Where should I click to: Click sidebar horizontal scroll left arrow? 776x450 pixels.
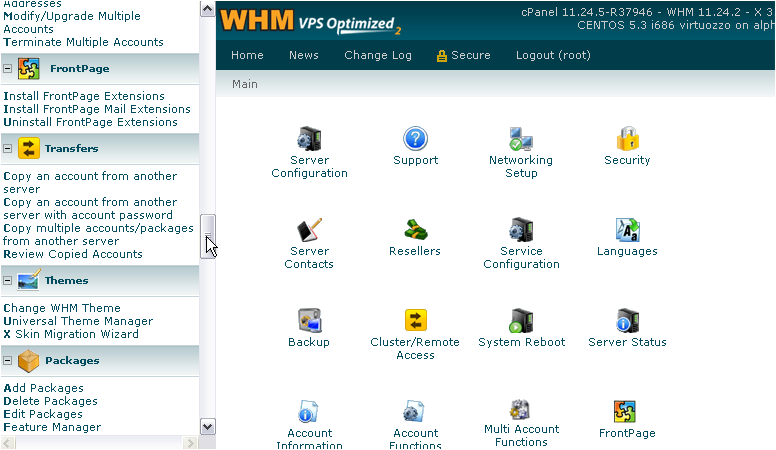tap(8, 443)
